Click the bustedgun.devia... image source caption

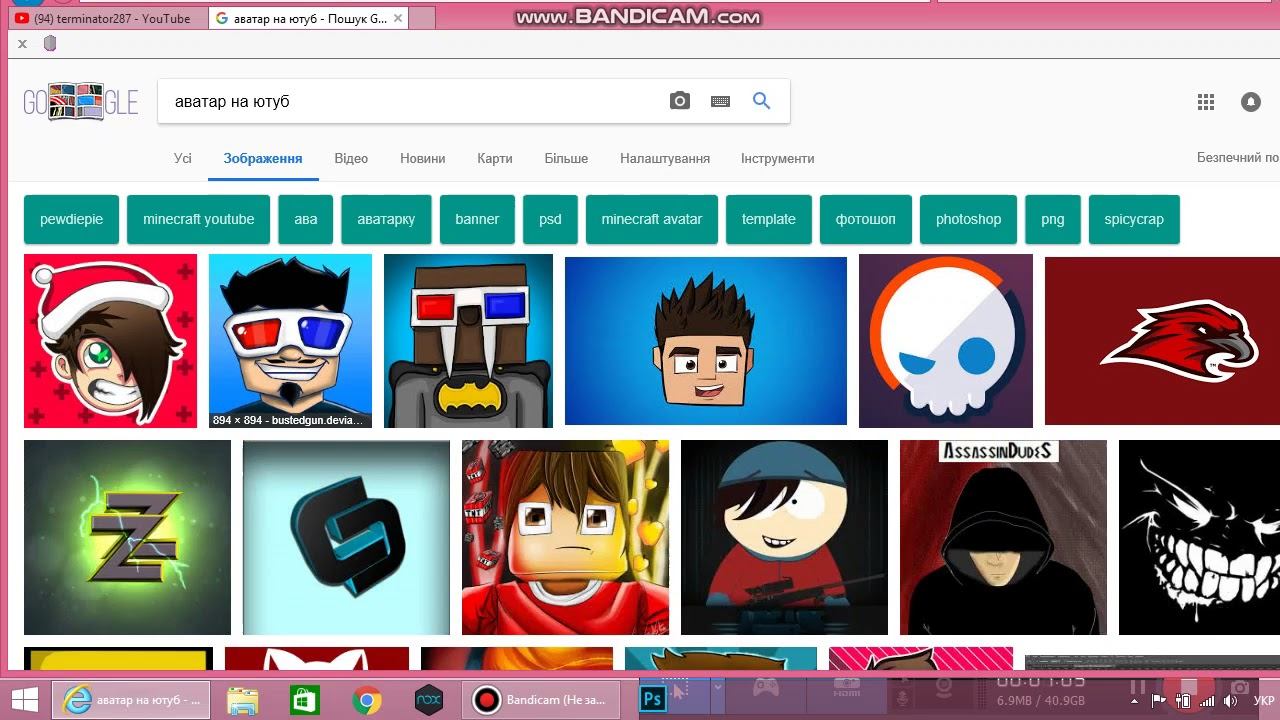[x=288, y=420]
